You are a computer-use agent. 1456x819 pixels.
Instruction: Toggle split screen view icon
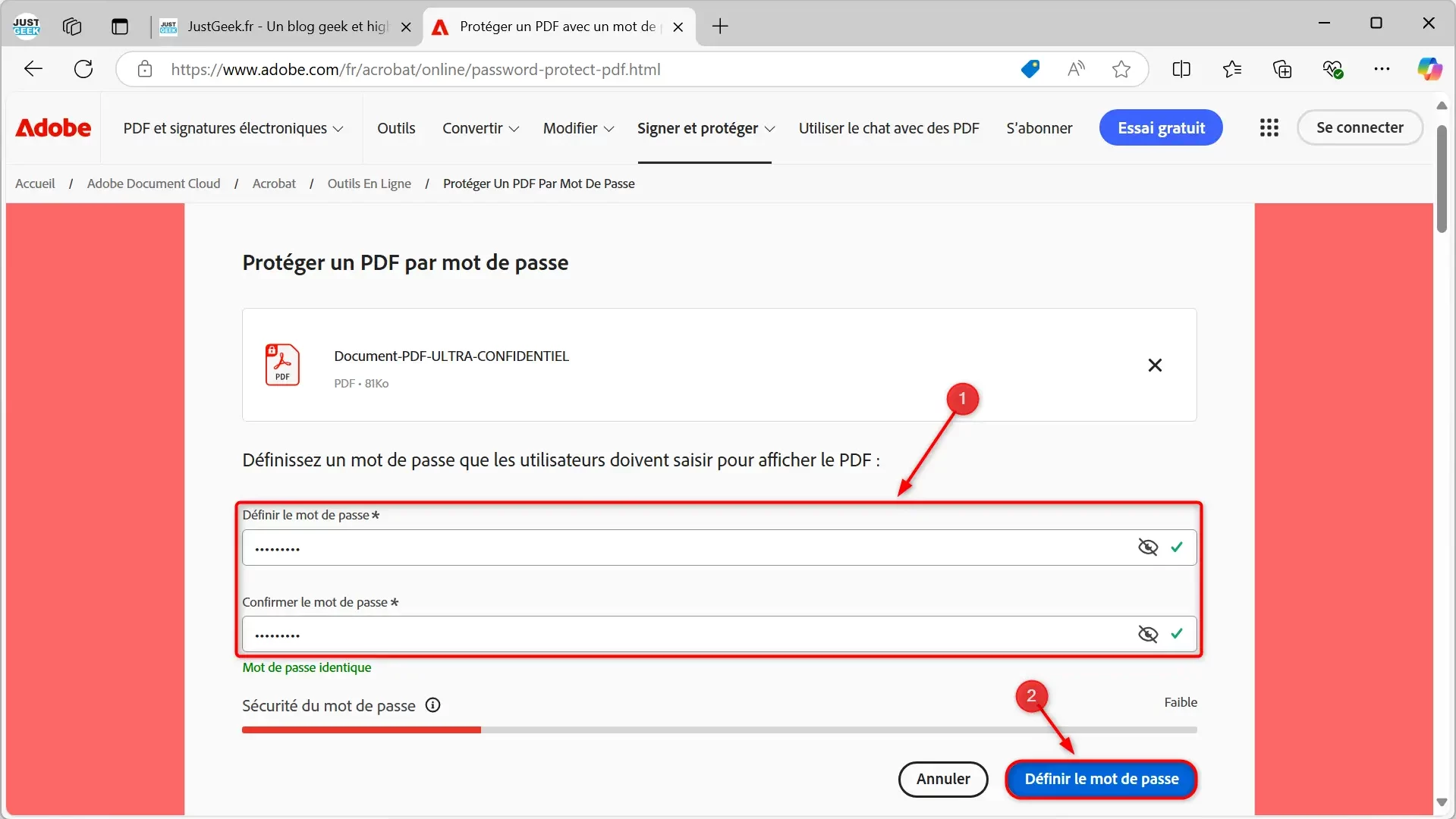pos(1181,69)
